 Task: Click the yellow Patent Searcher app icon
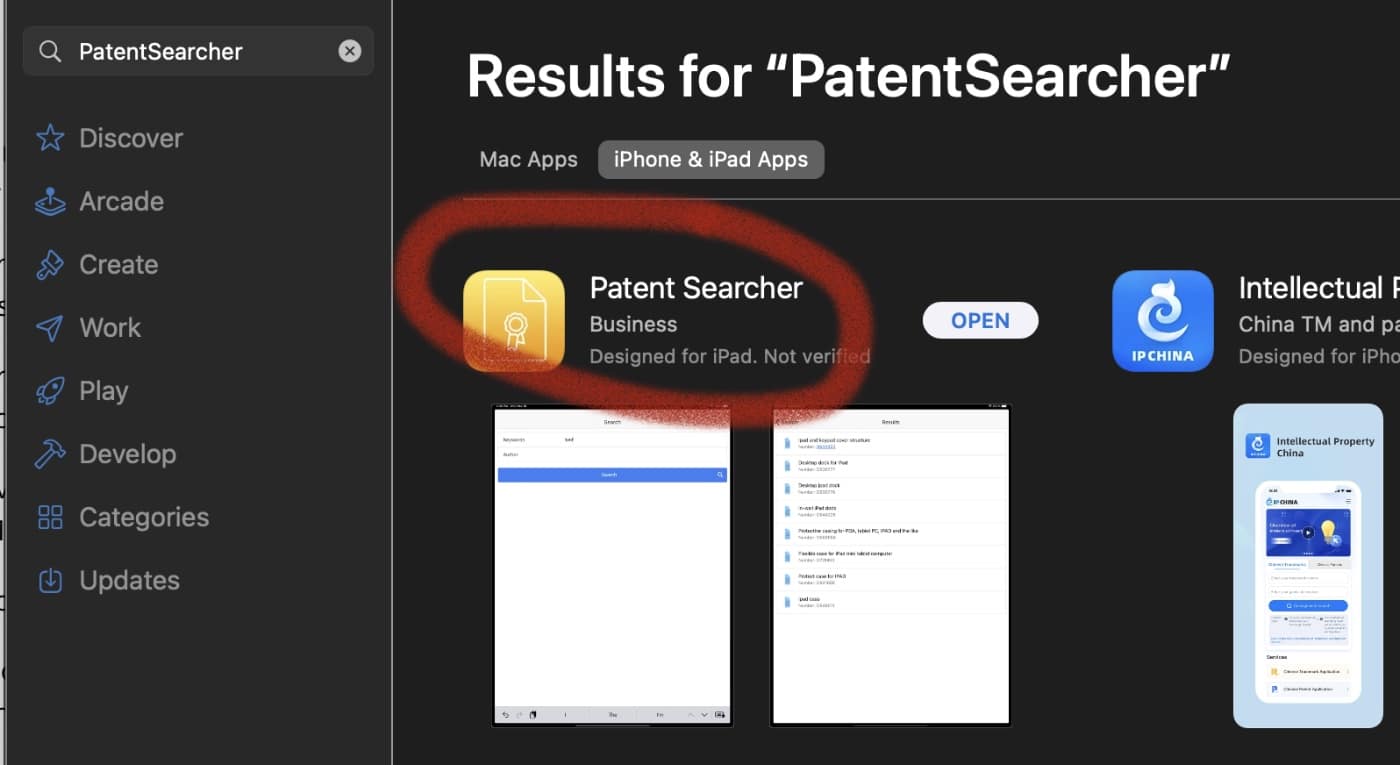514,321
